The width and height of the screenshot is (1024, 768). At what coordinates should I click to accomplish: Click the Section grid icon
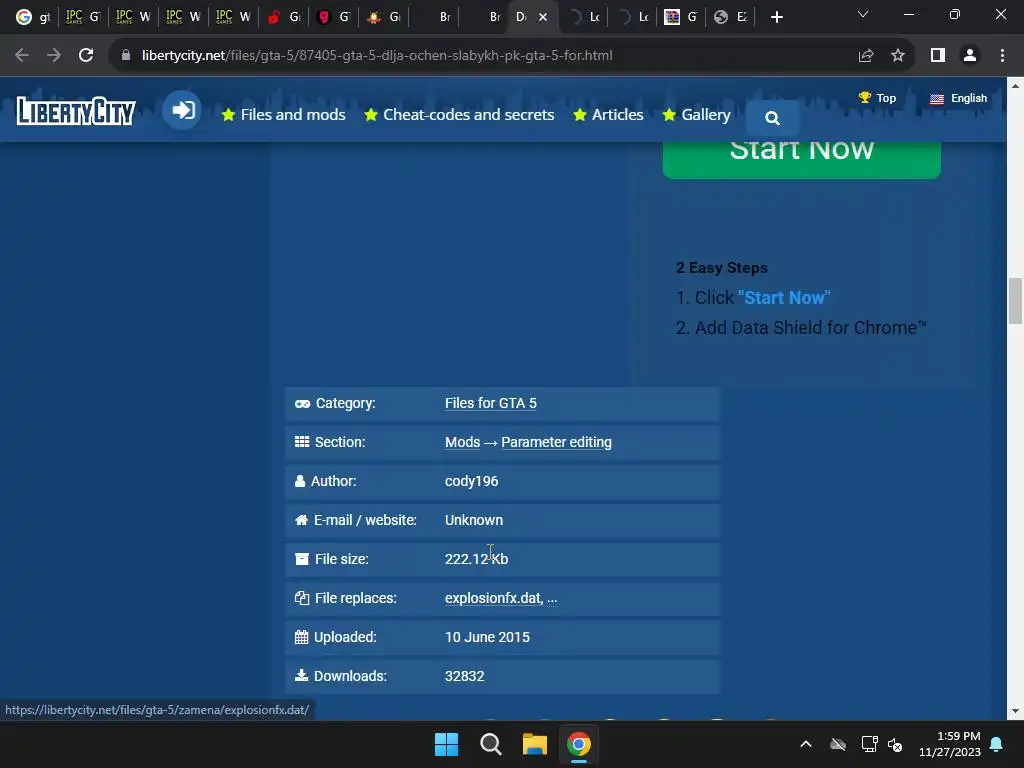point(302,442)
